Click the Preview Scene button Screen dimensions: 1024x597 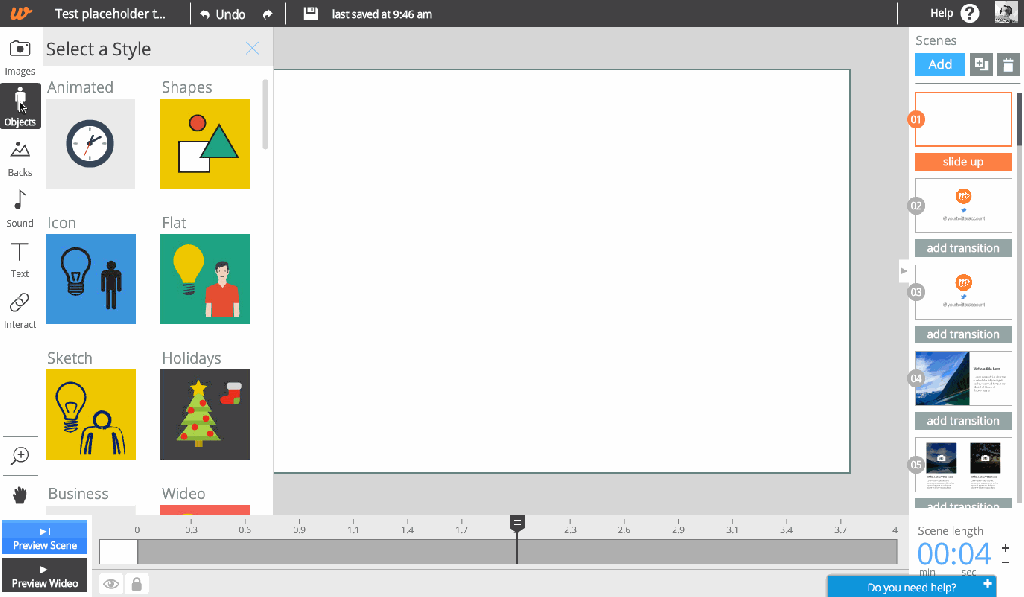pyautogui.click(x=44, y=538)
